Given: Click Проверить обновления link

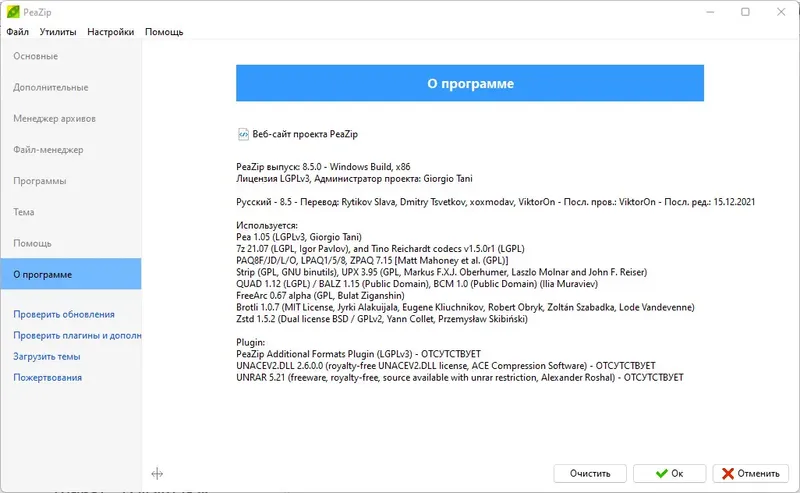Looking at the screenshot, I should click(x=64, y=314).
